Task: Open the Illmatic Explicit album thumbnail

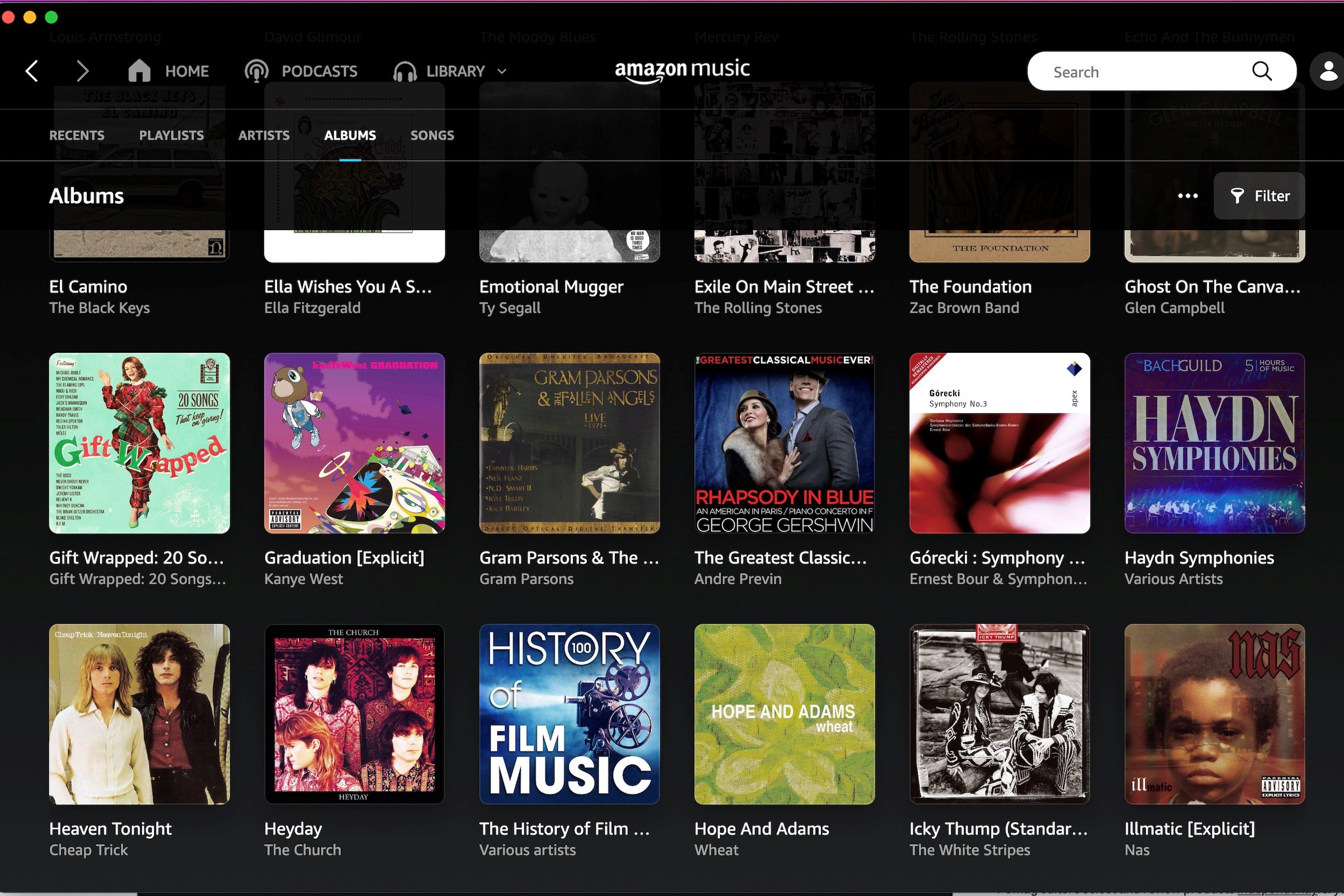Action: 1213,714
